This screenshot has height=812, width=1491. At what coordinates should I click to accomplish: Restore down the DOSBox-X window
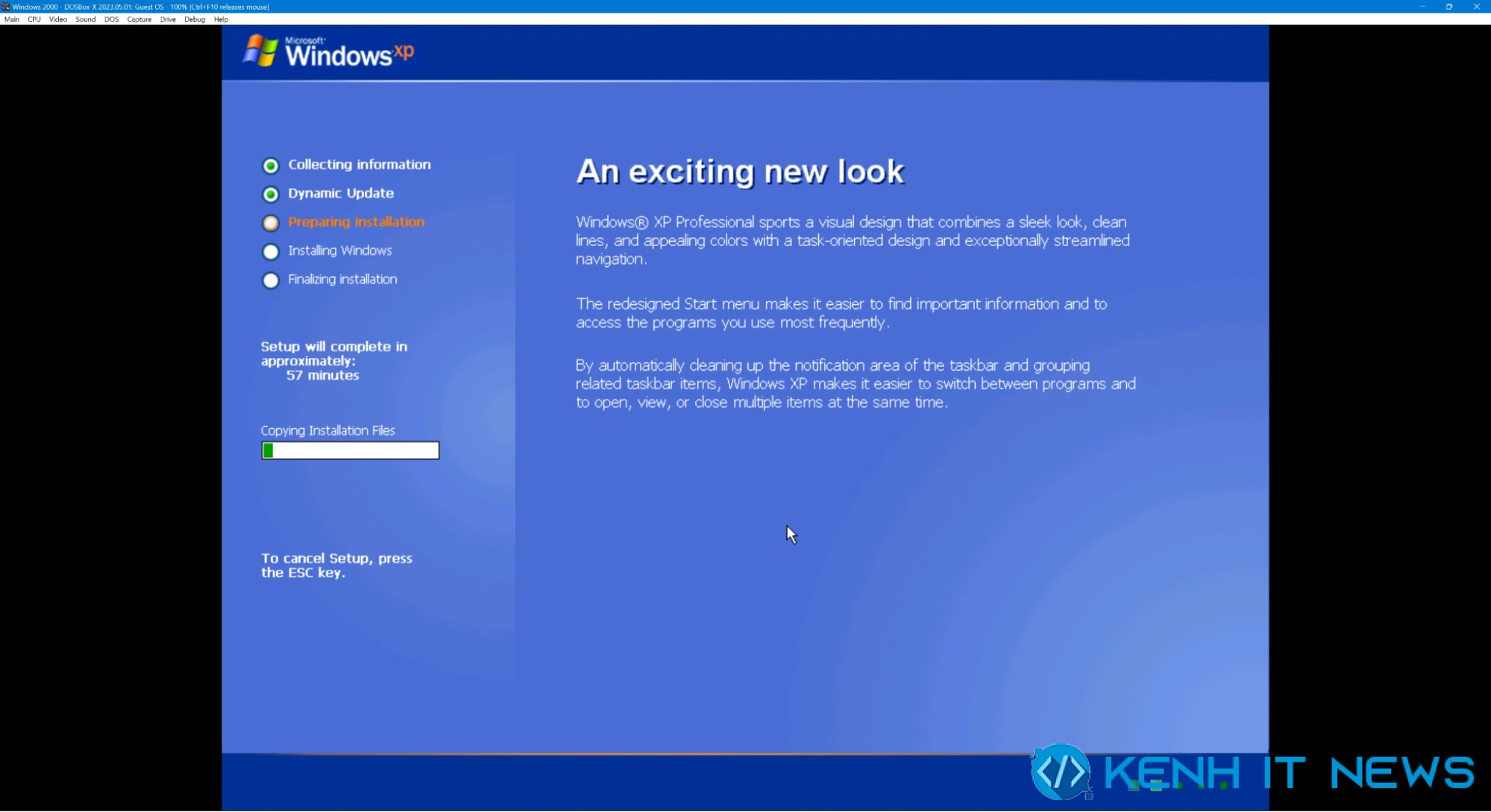point(1449,7)
